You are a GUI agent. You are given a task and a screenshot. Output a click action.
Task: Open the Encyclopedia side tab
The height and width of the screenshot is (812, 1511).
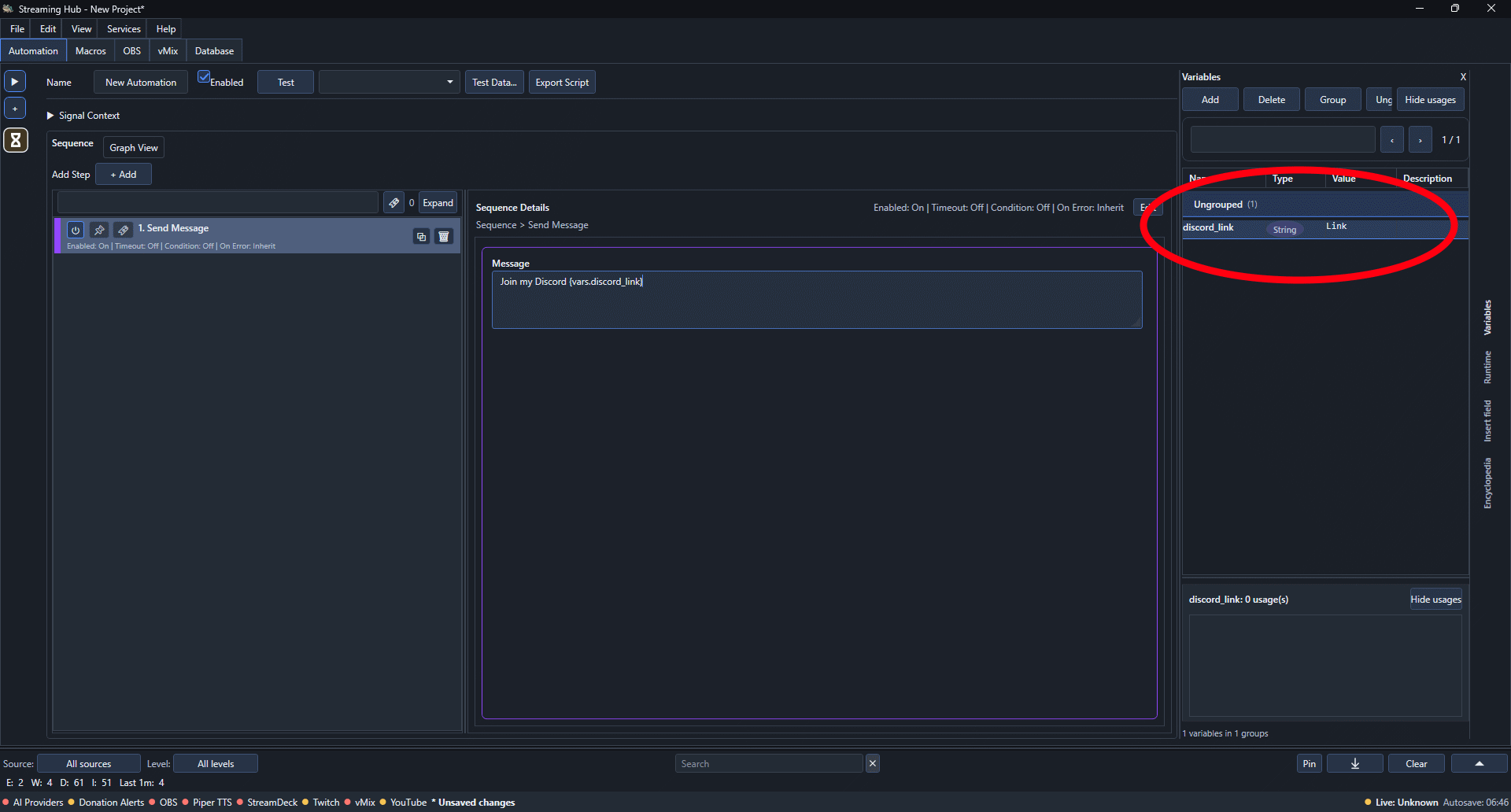[1487, 483]
